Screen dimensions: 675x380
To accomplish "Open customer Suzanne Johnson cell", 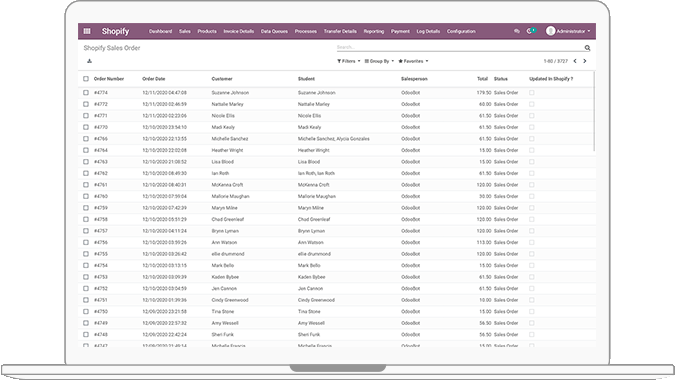I will tap(230, 93).
